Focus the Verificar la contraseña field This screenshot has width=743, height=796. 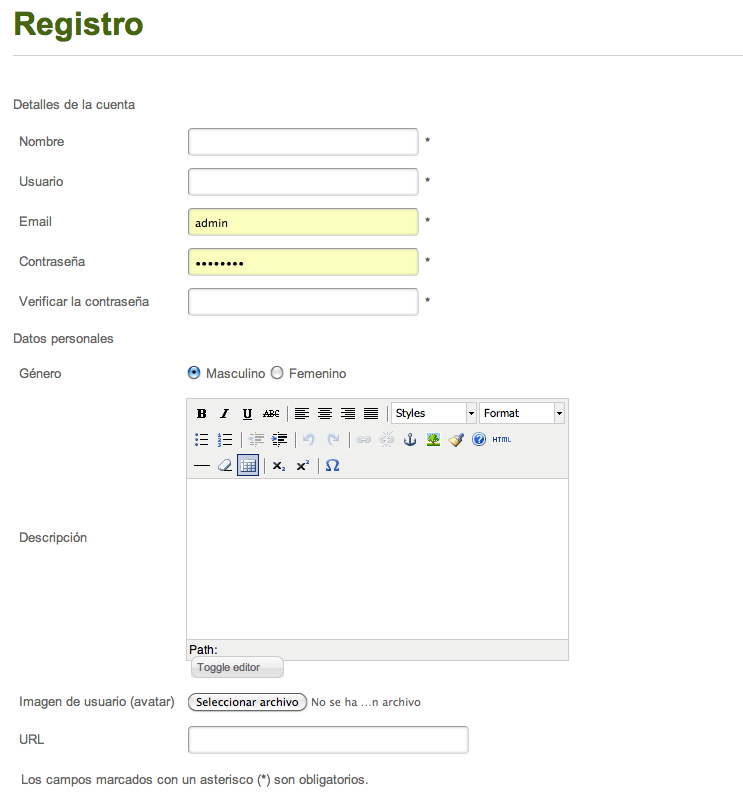[x=303, y=302]
